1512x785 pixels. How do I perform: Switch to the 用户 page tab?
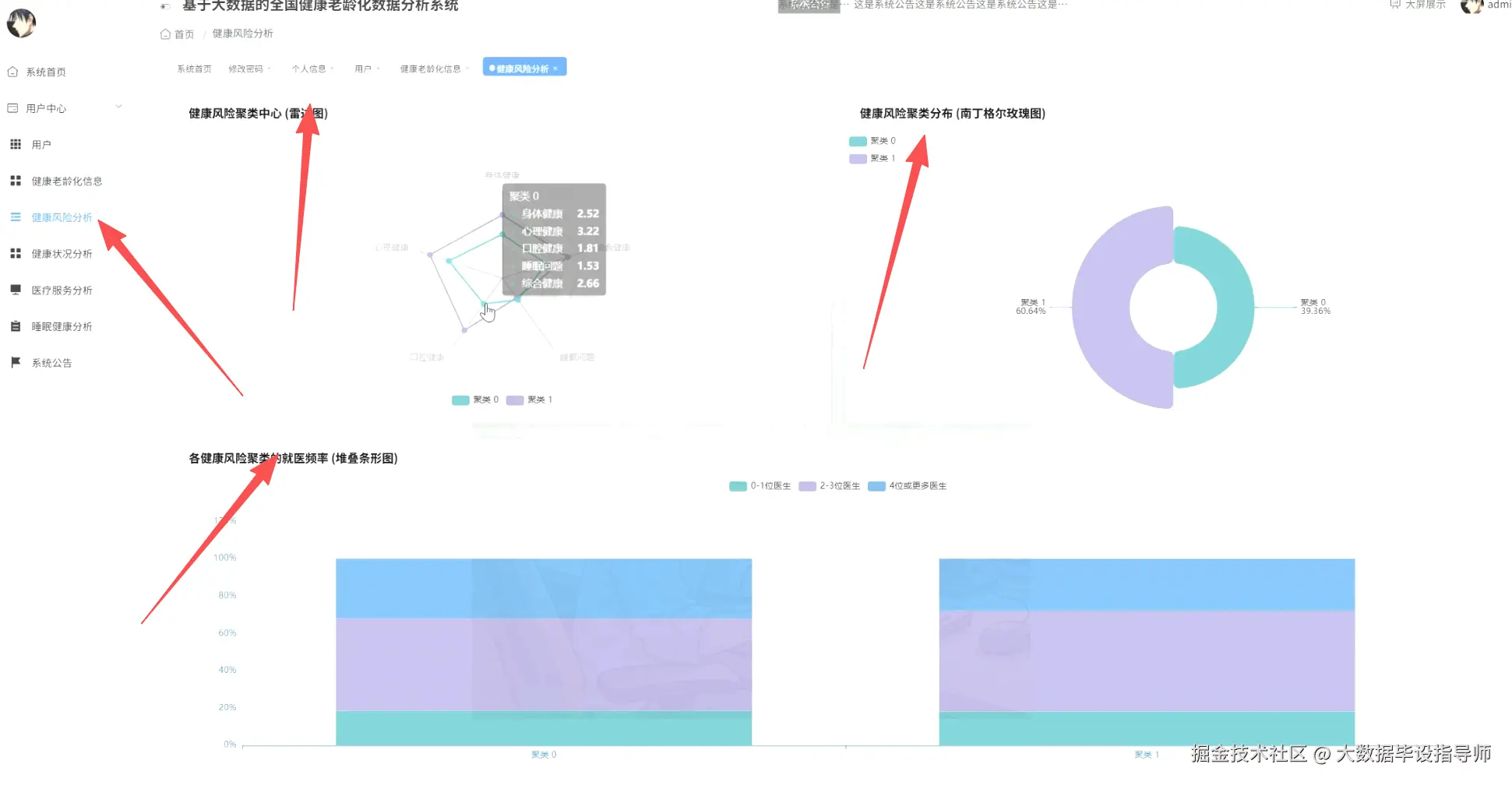tap(363, 69)
